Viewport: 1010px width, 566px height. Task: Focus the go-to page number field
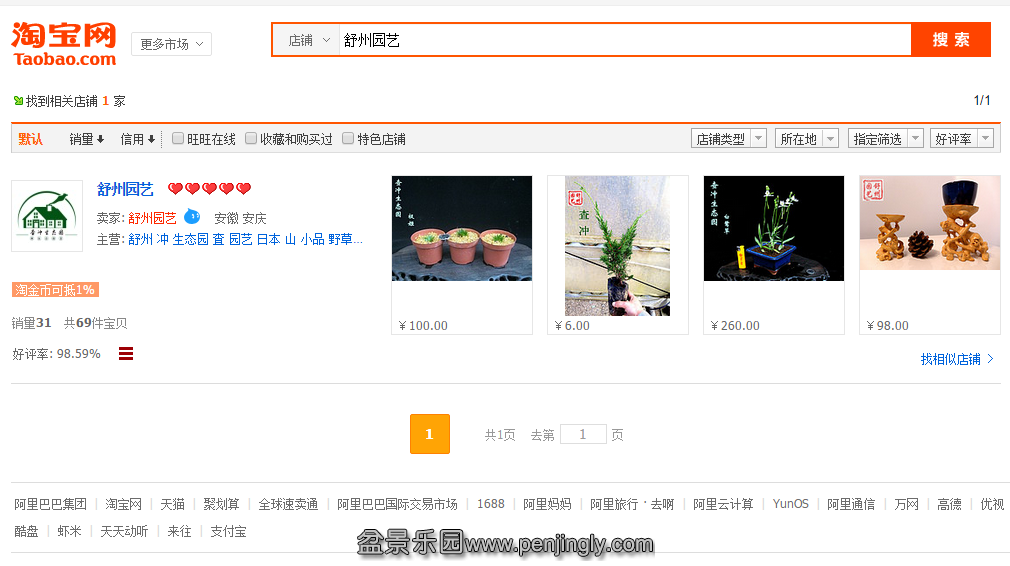tap(583, 434)
